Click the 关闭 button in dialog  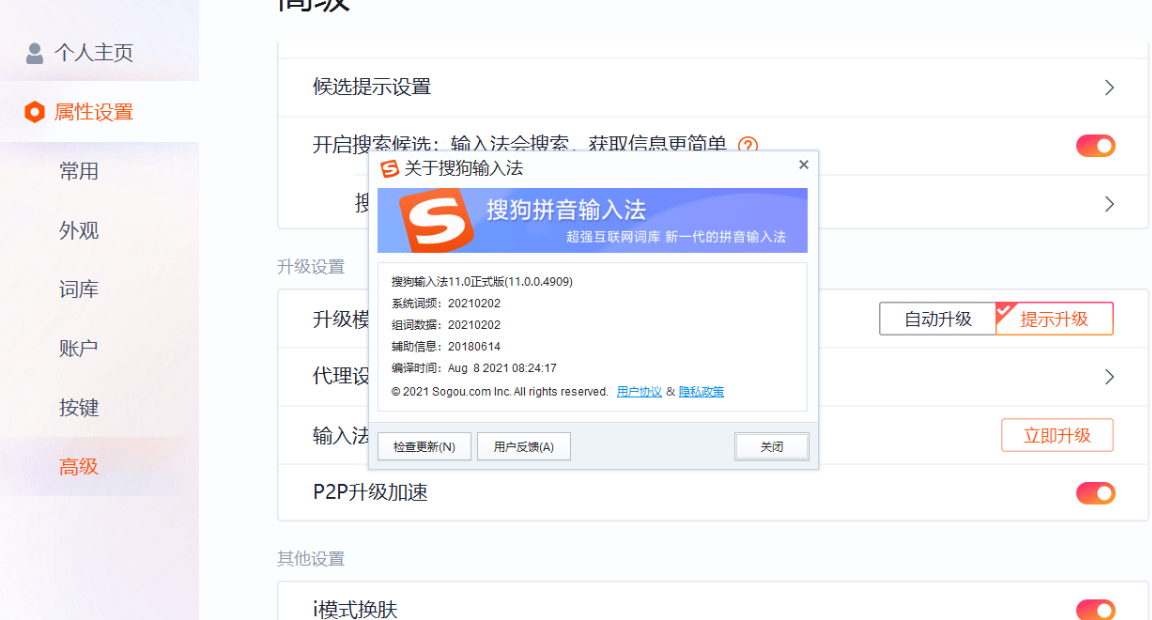[771, 447]
